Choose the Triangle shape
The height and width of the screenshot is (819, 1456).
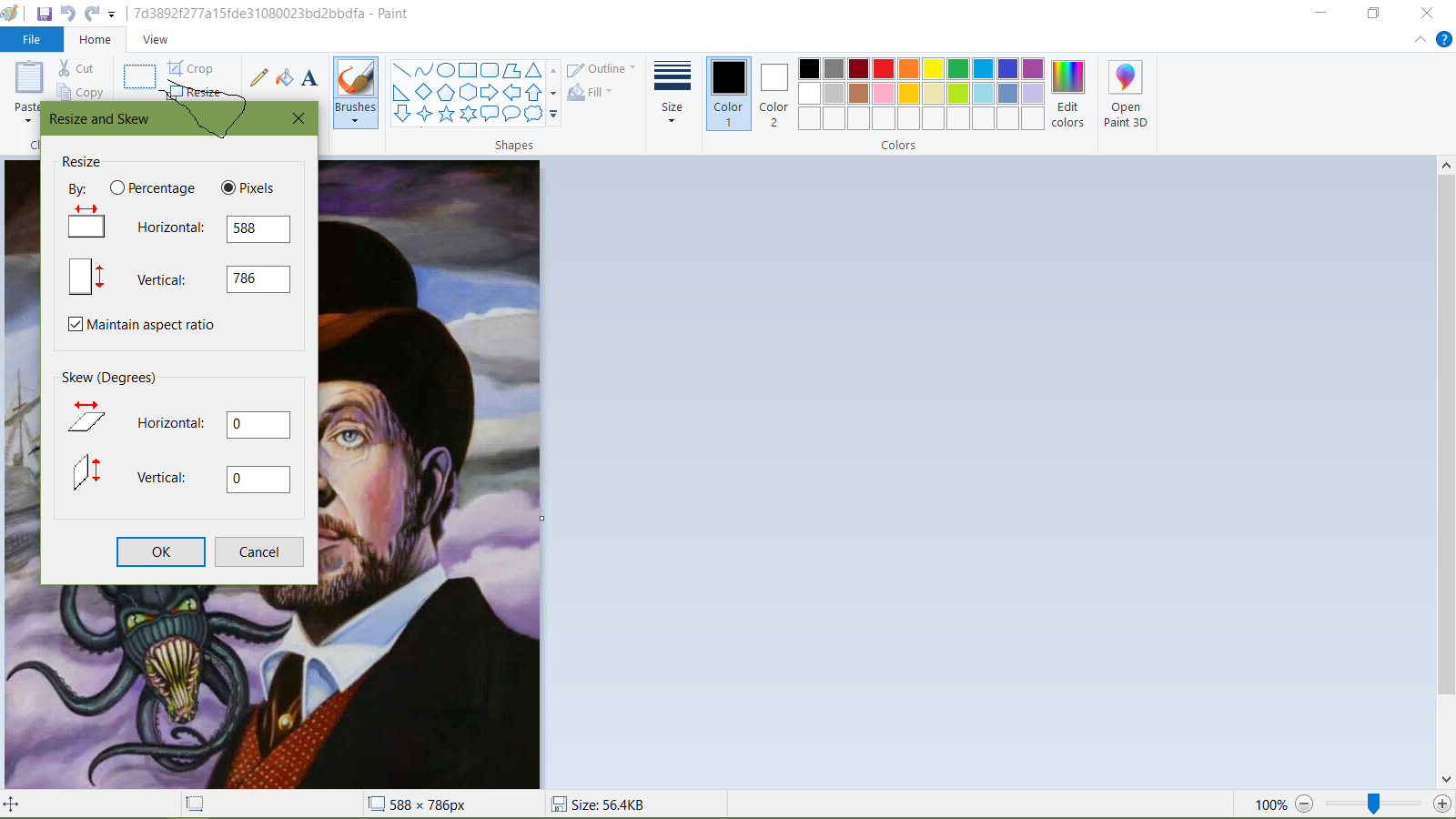tap(534, 70)
